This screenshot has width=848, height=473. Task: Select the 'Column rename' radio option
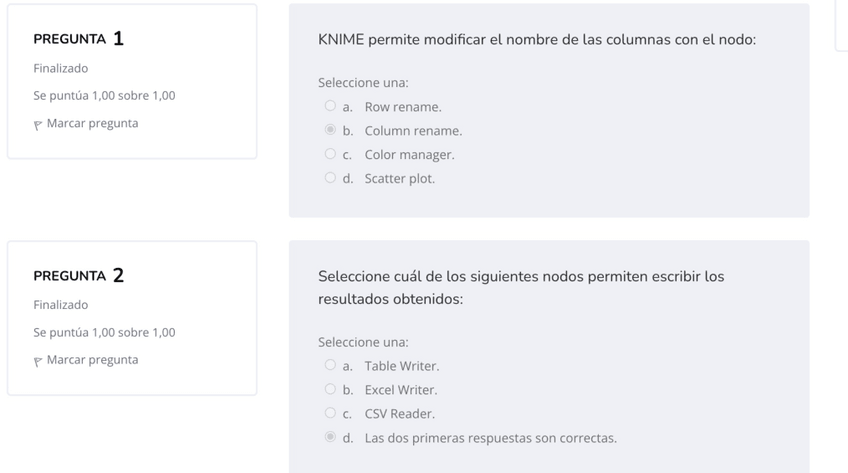pos(330,130)
